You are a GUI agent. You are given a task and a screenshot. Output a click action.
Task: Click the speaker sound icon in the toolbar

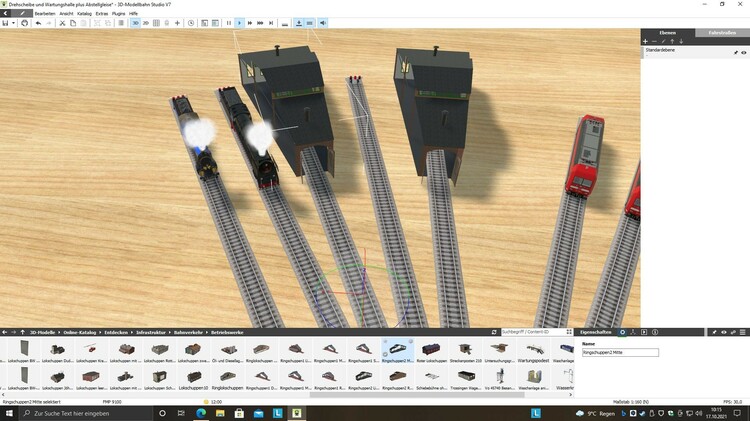tap(322, 22)
